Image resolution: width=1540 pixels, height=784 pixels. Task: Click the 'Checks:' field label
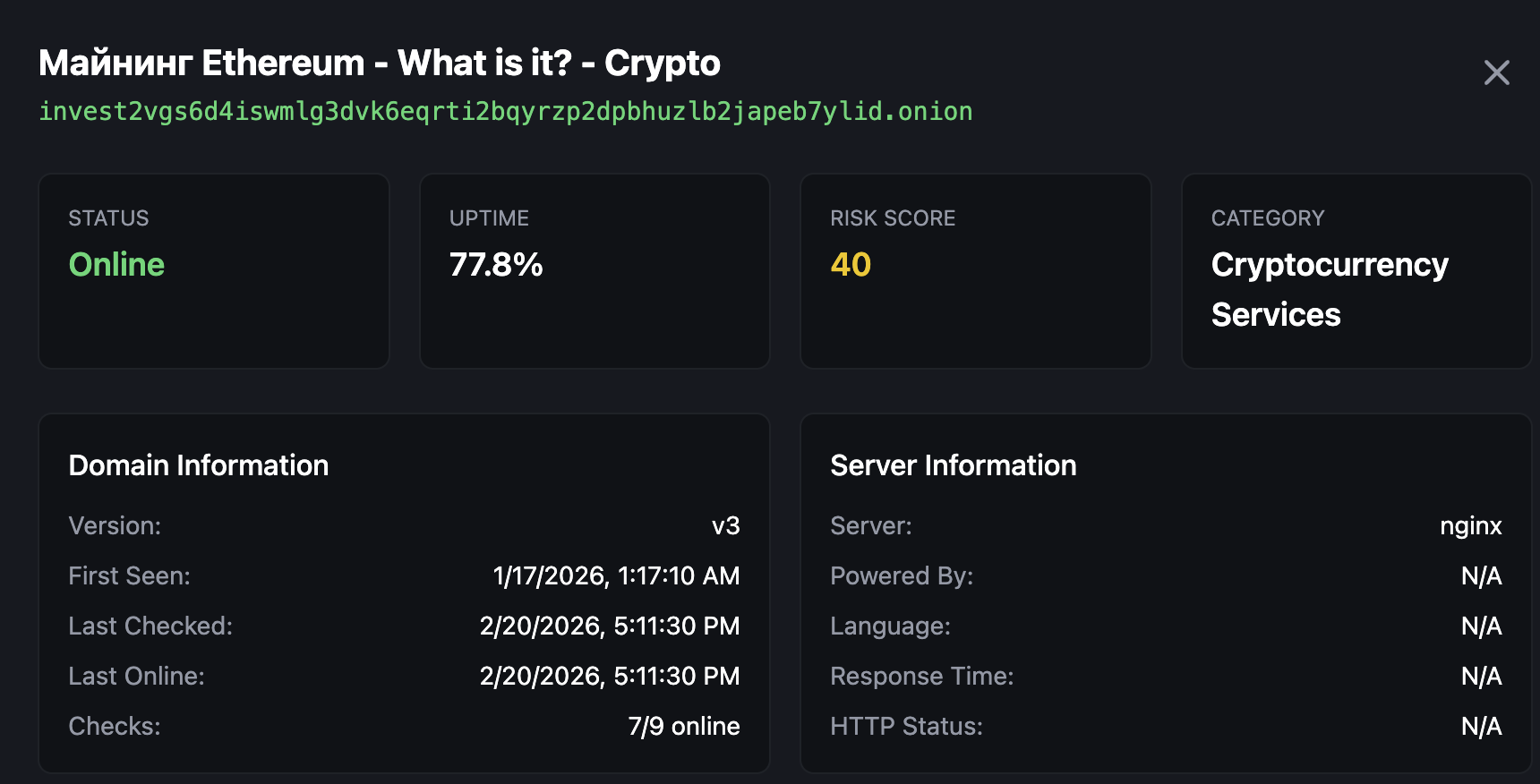(115, 726)
